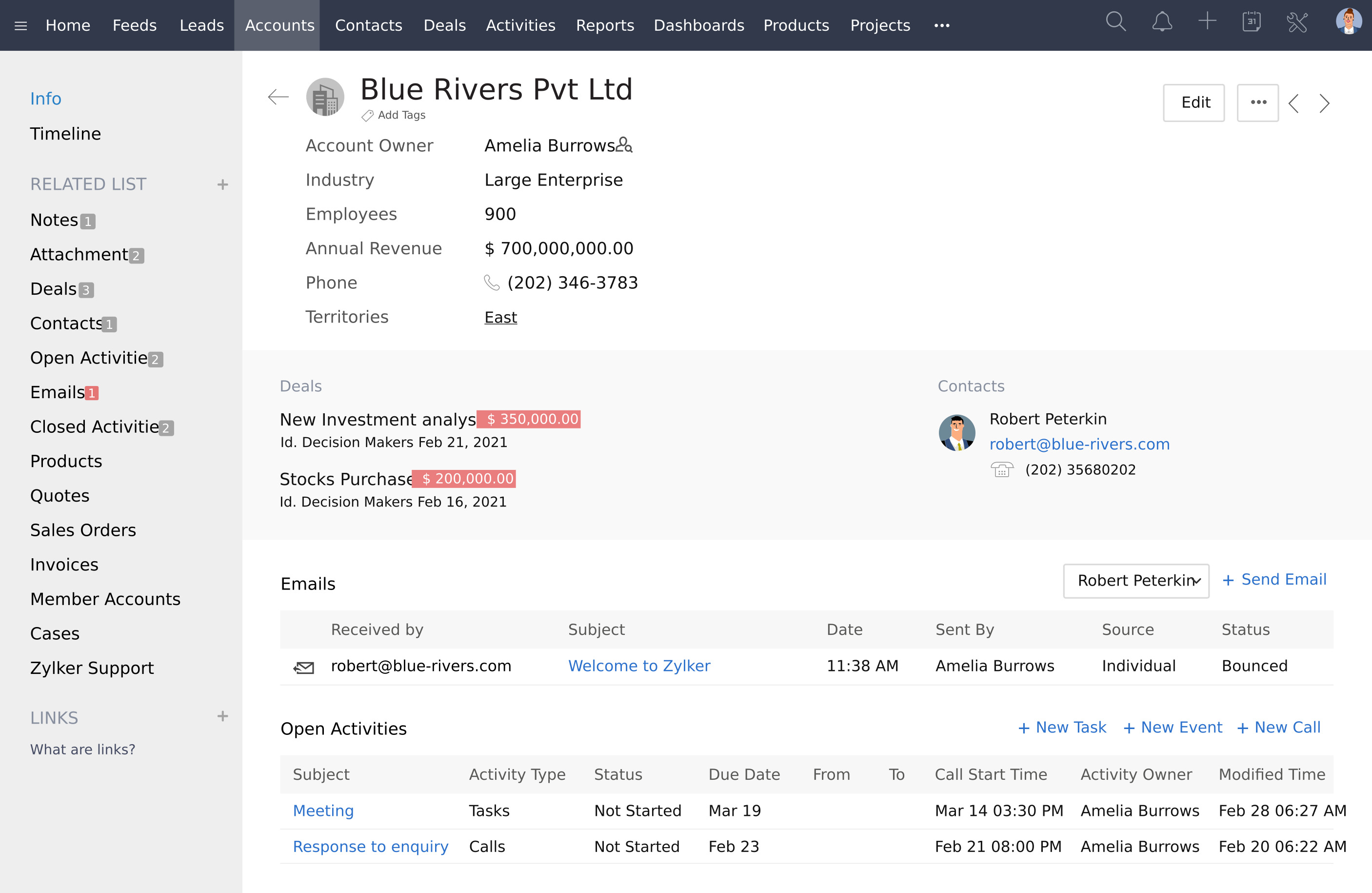Open the Welcome to Zylker email
The height and width of the screenshot is (893, 1372).
pyautogui.click(x=639, y=666)
